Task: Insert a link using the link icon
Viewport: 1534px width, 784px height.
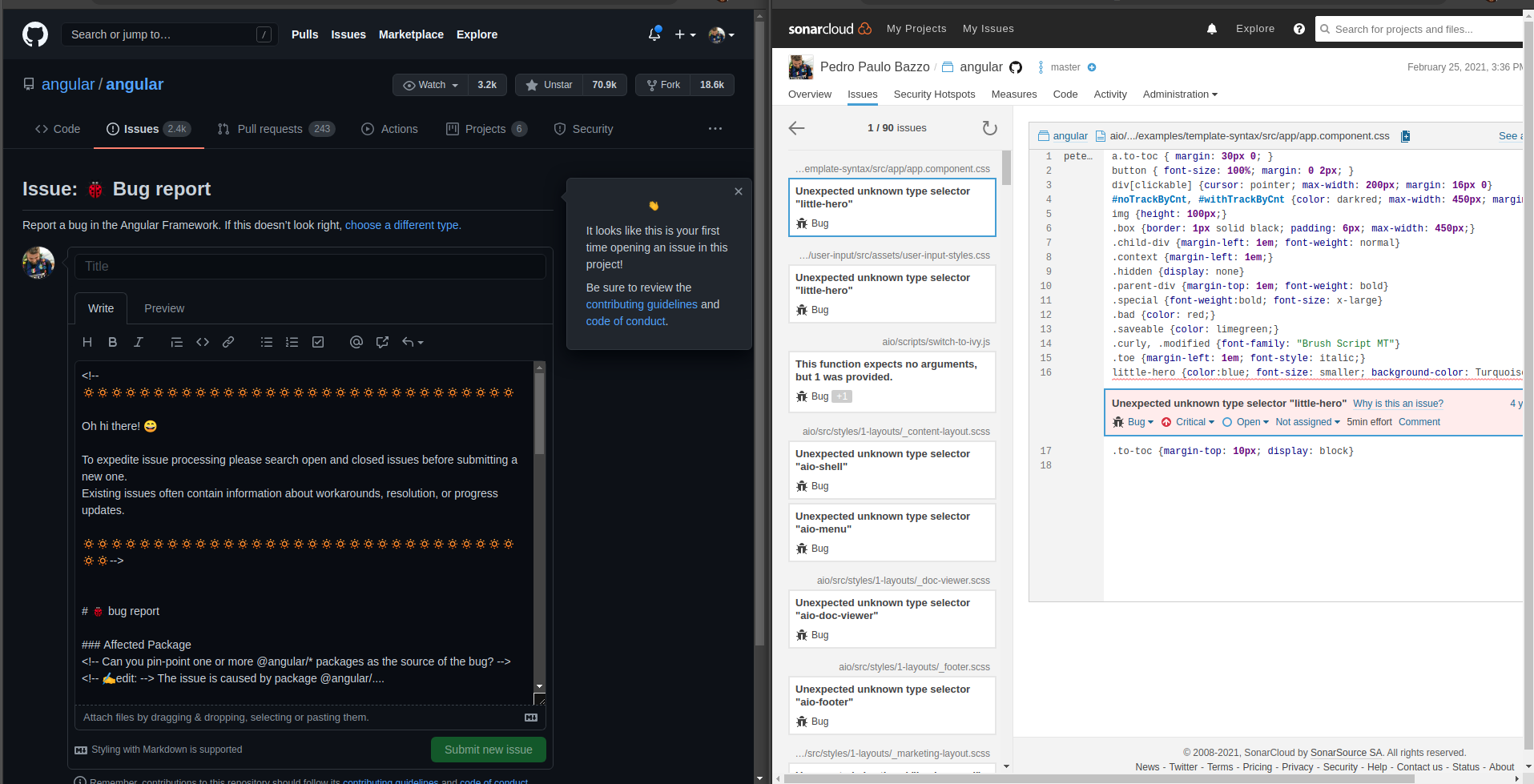Action: (228, 342)
